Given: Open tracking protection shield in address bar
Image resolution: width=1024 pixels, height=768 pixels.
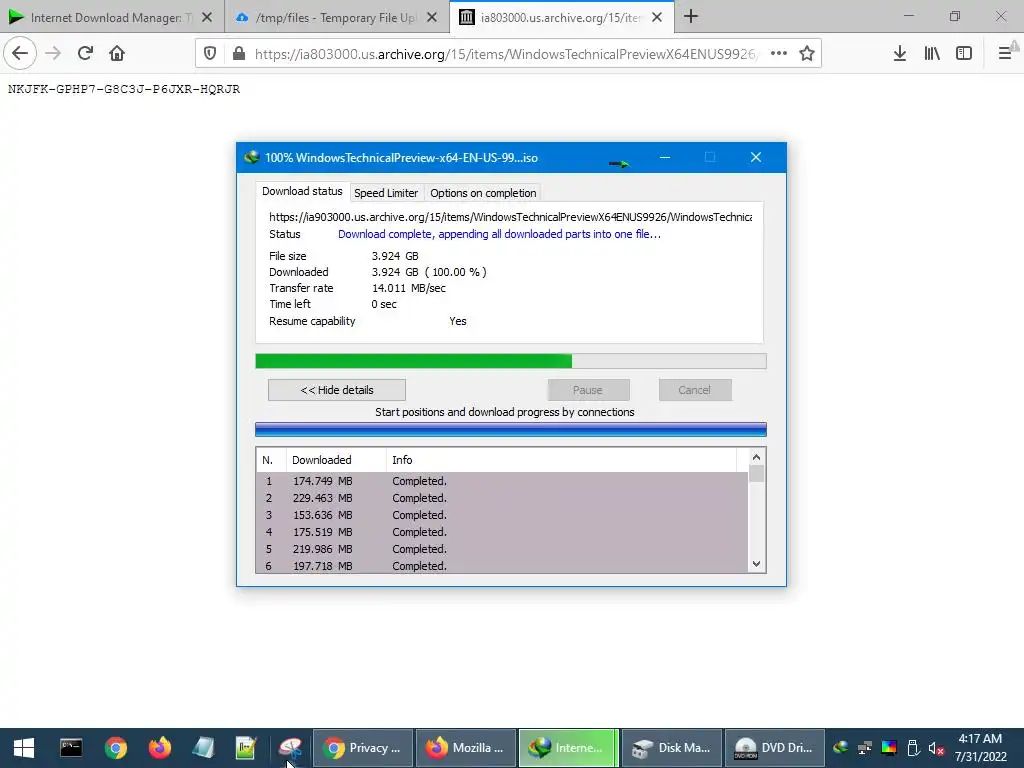Looking at the screenshot, I should 210,54.
